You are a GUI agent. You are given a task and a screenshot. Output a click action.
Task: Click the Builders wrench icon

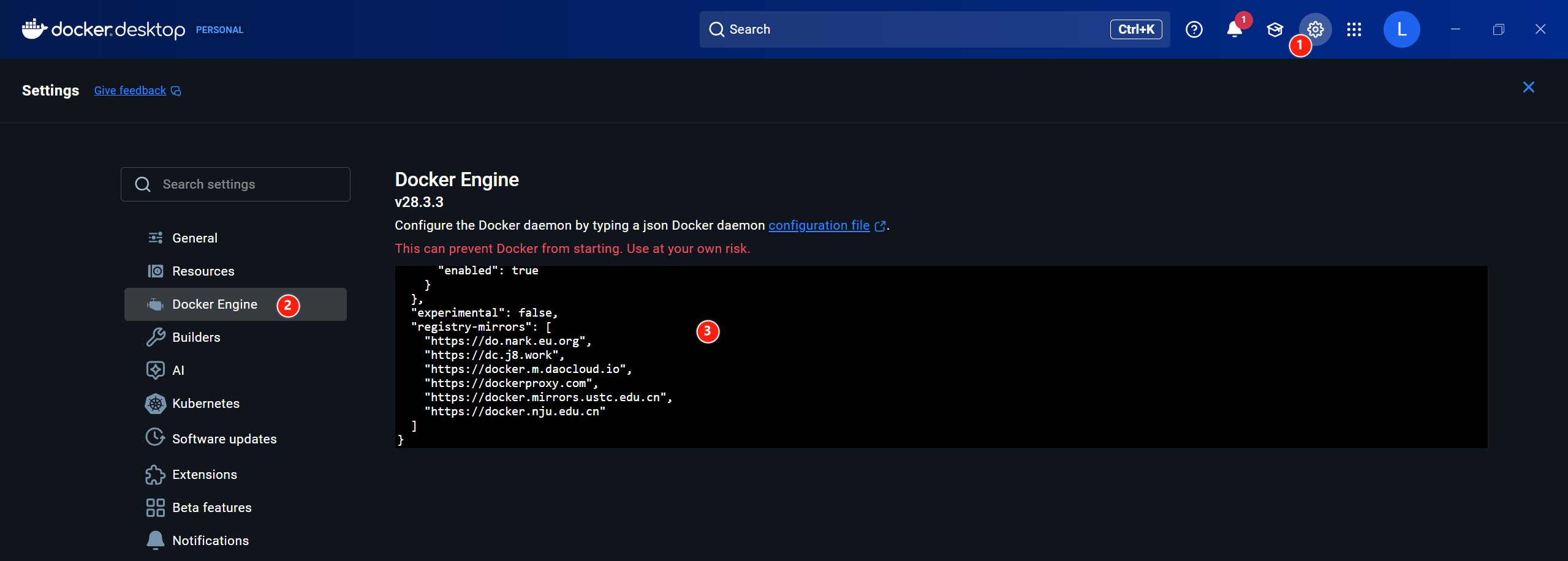[156, 337]
